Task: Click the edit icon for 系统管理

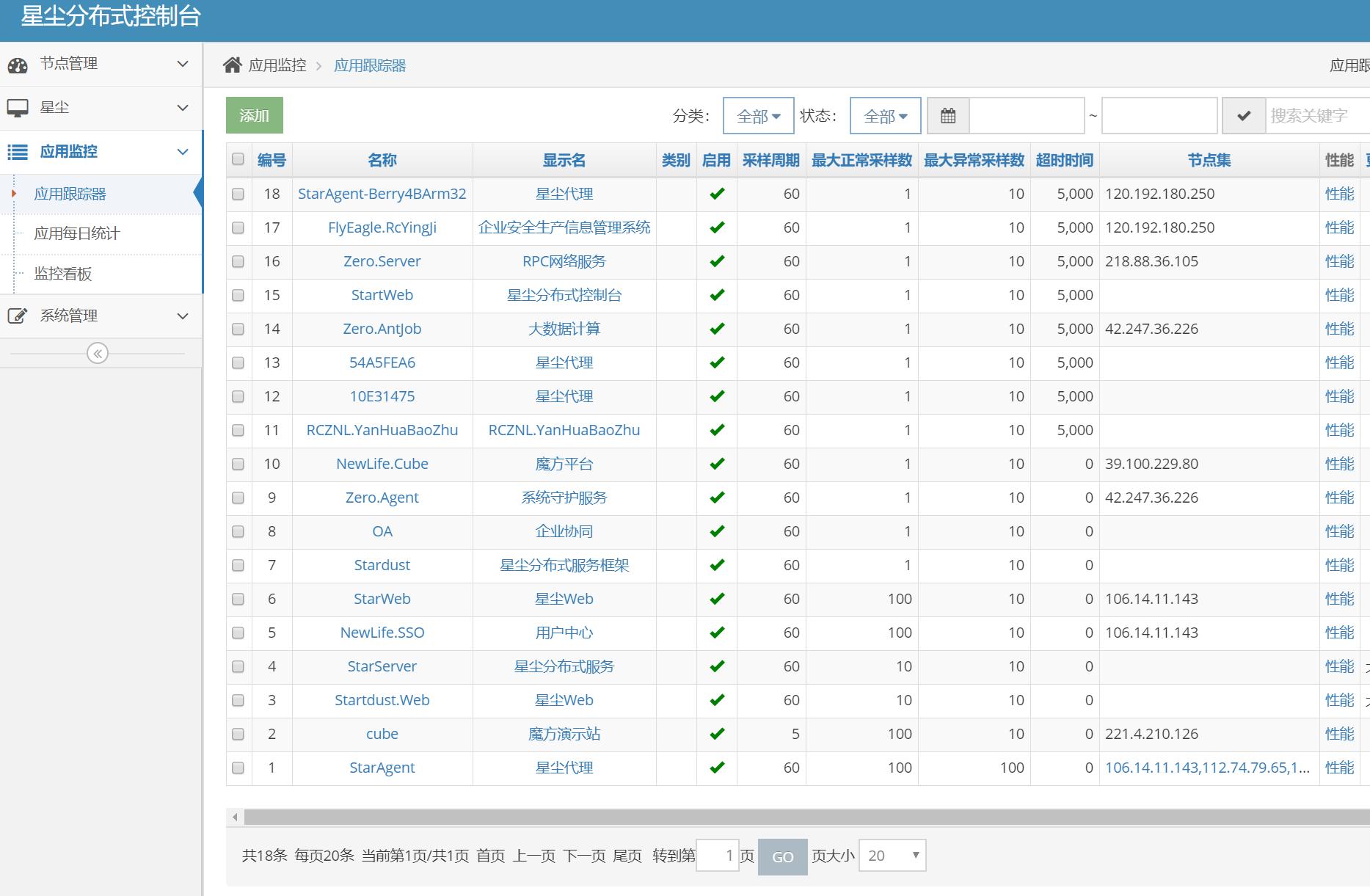Action: coord(18,316)
